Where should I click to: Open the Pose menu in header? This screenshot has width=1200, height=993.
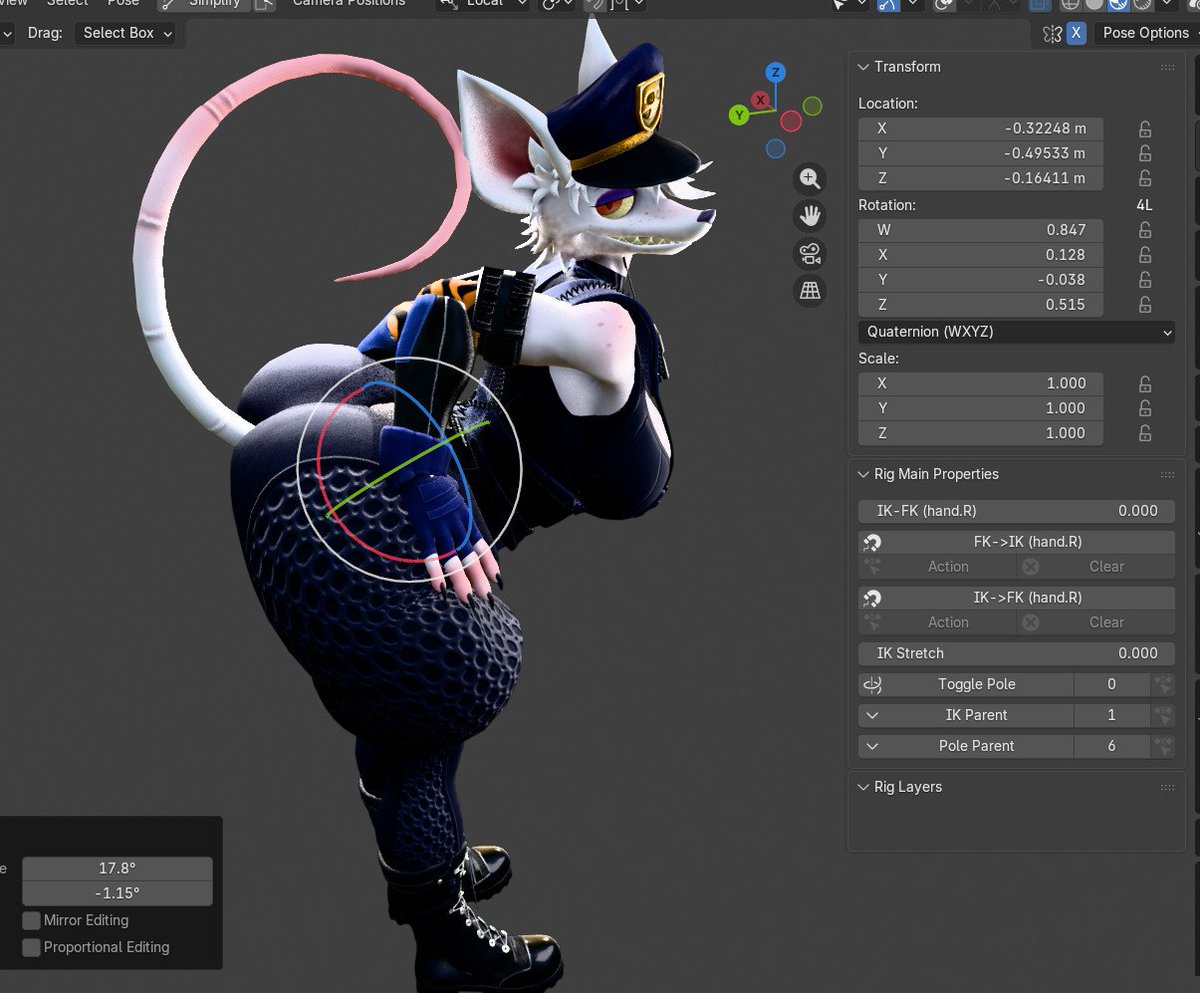click(124, 3)
